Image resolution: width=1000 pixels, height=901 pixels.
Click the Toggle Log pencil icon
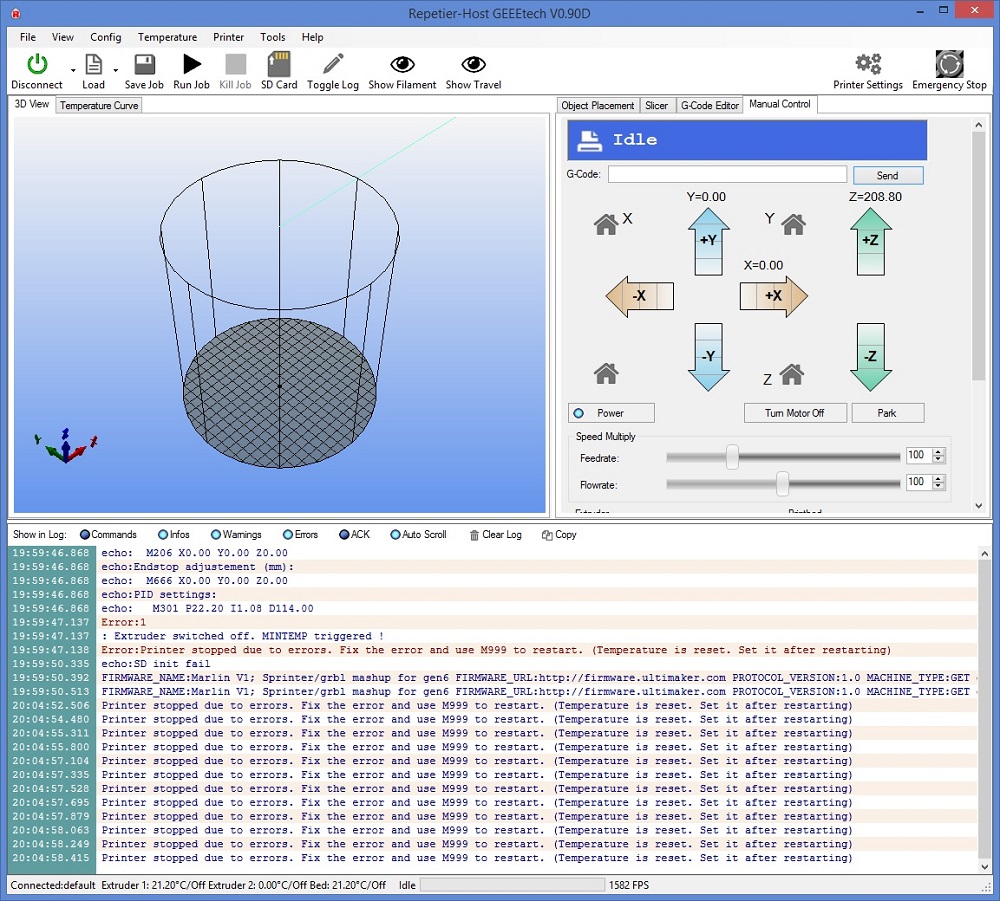pos(333,65)
